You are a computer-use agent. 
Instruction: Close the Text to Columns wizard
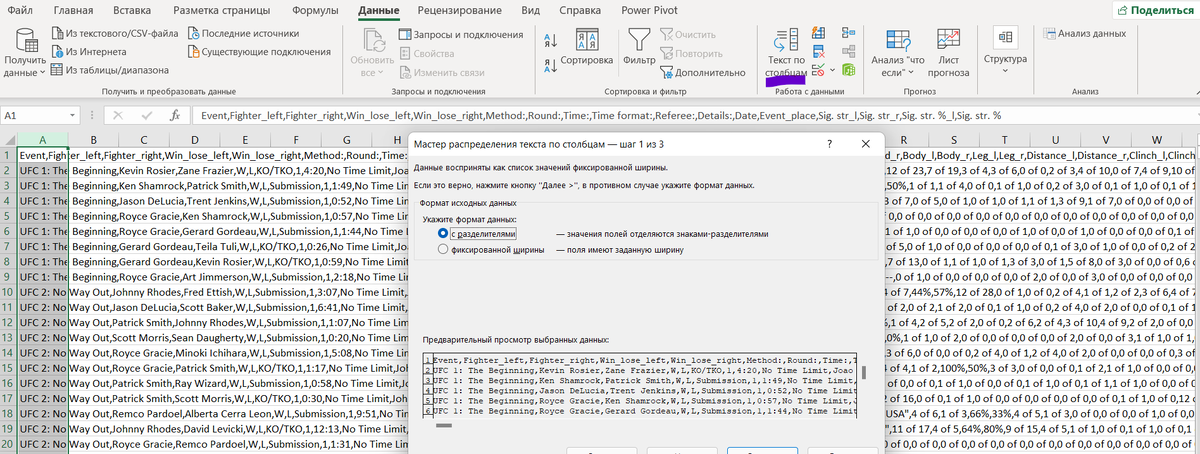pos(868,144)
